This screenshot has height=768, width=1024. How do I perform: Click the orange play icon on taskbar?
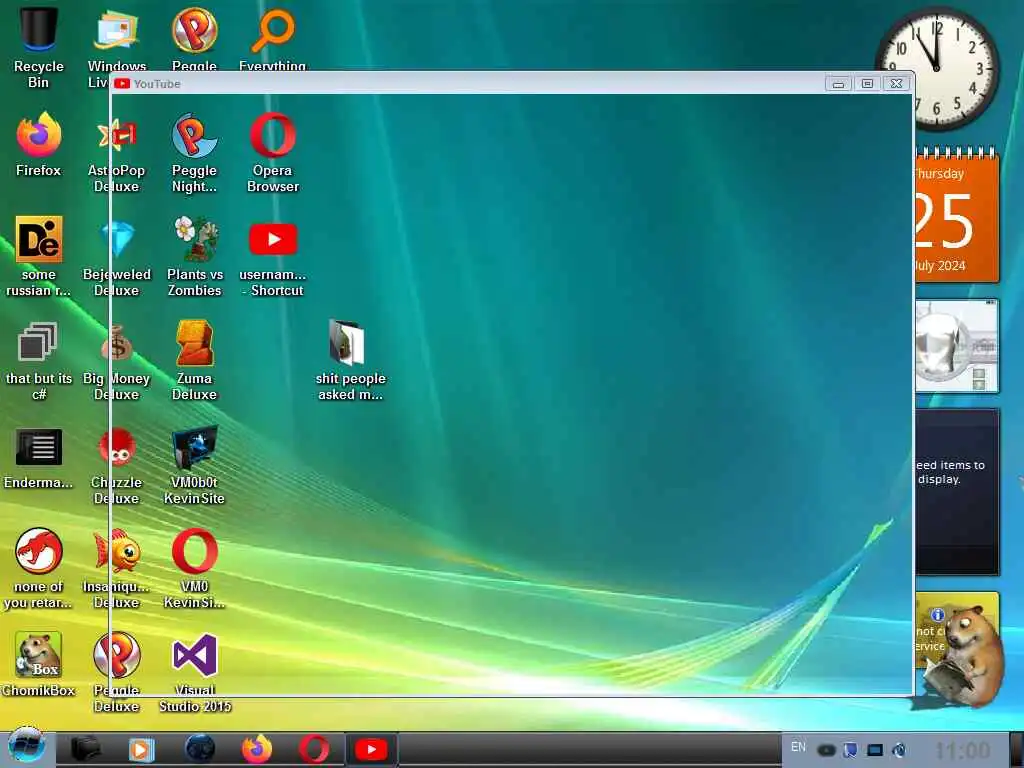(x=140, y=749)
